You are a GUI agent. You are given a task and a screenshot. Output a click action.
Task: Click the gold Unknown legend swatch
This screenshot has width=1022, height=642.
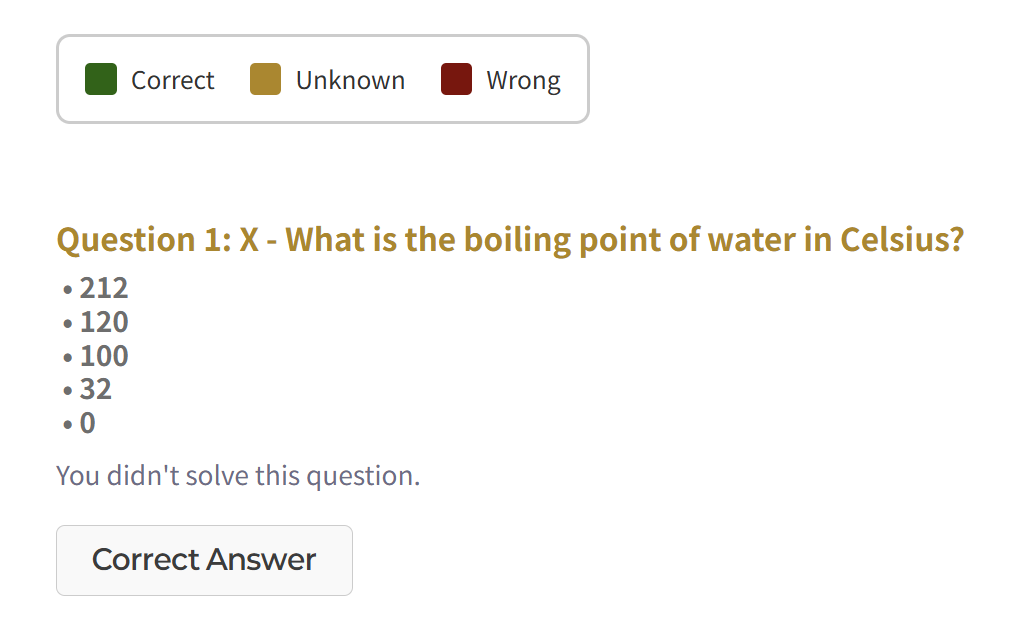coord(265,79)
